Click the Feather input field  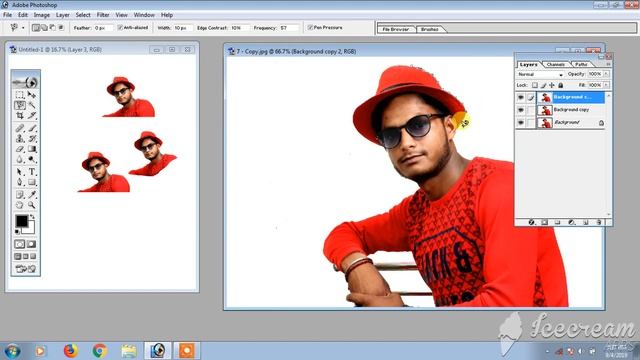tap(103, 28)
